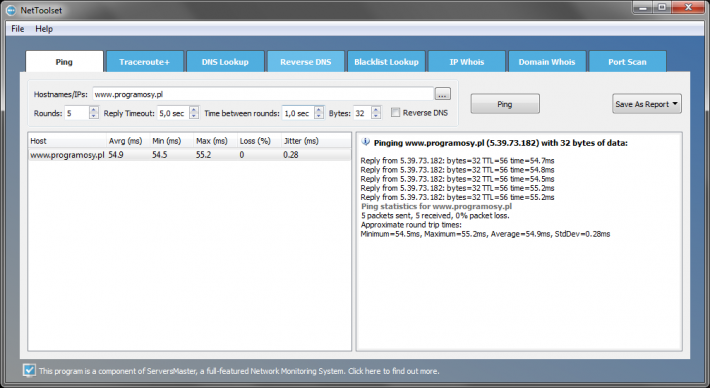Click the info icon beside Pinging header
710x388 pixels.
pyautogui.click(x=365, y=143)
